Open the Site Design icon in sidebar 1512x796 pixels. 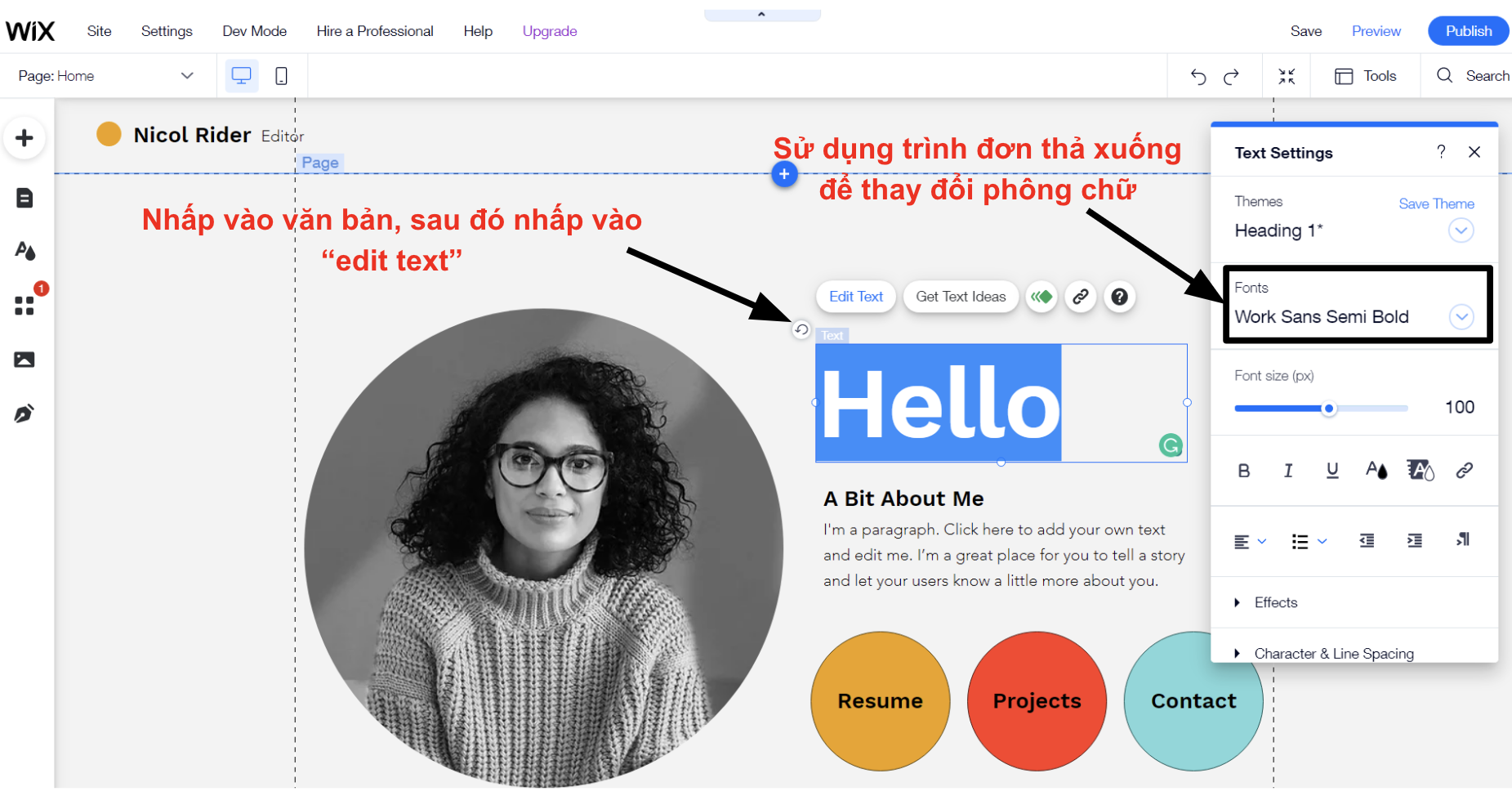[25, 251]
